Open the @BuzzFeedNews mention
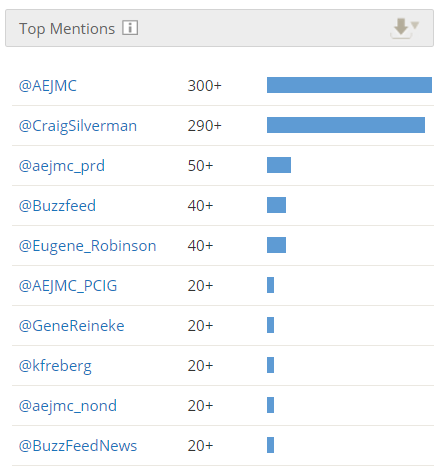 point(78,446)
